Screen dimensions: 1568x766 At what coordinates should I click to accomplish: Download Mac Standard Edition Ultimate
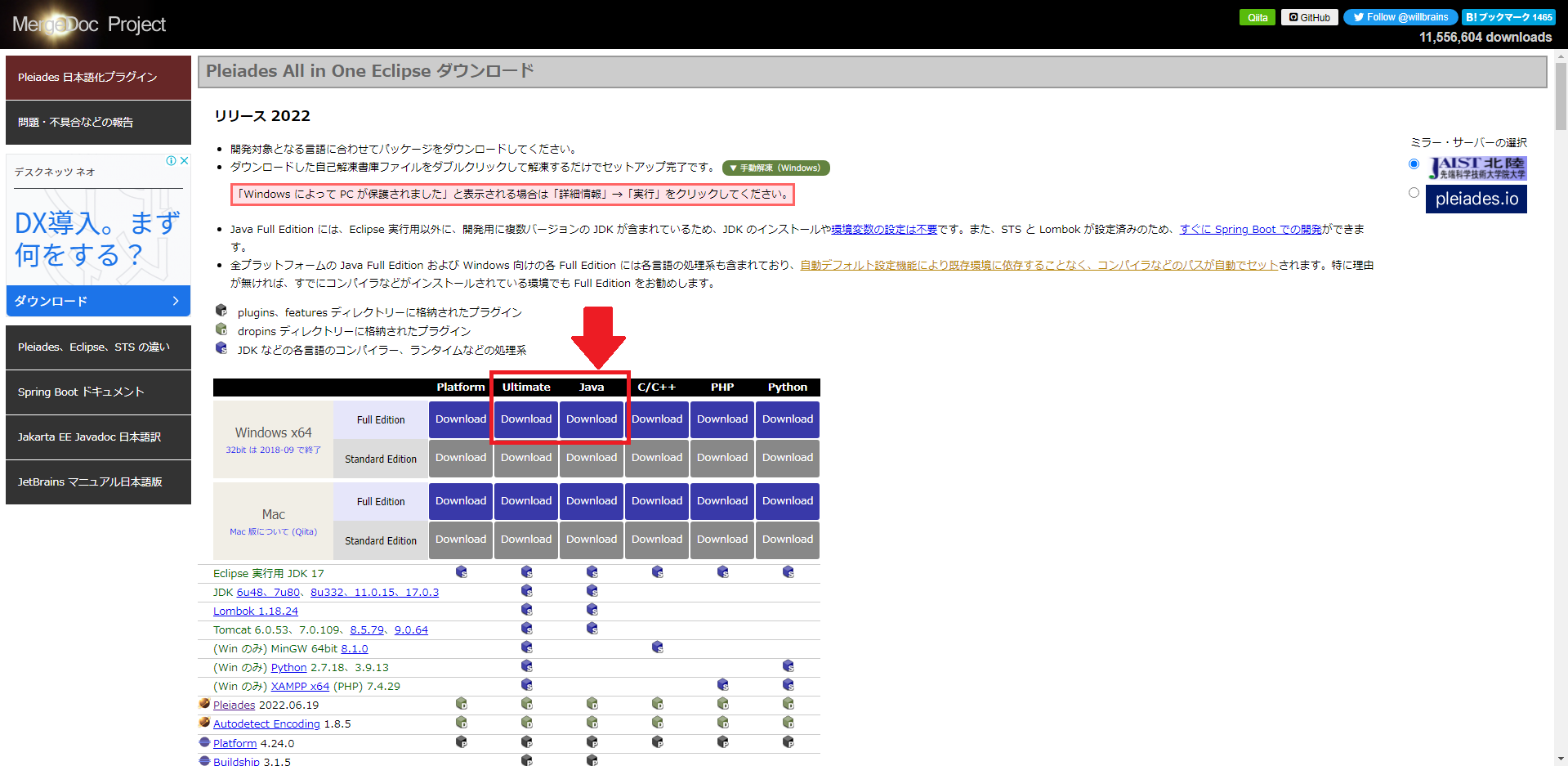tap(526, 540)
